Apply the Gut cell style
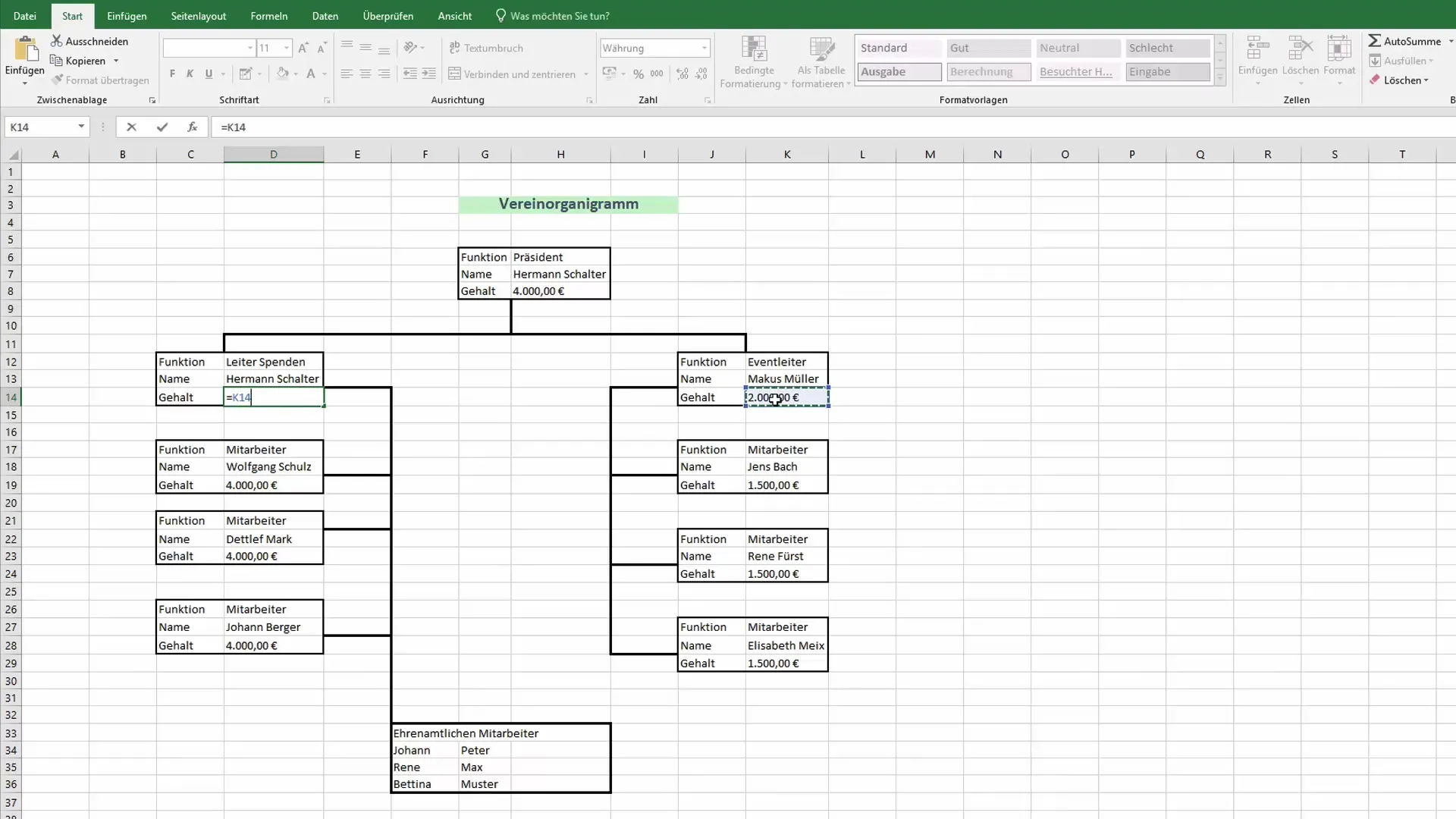Image resolution: width=1456 pixels, height=819 pixels. click(x=988, y=48)
